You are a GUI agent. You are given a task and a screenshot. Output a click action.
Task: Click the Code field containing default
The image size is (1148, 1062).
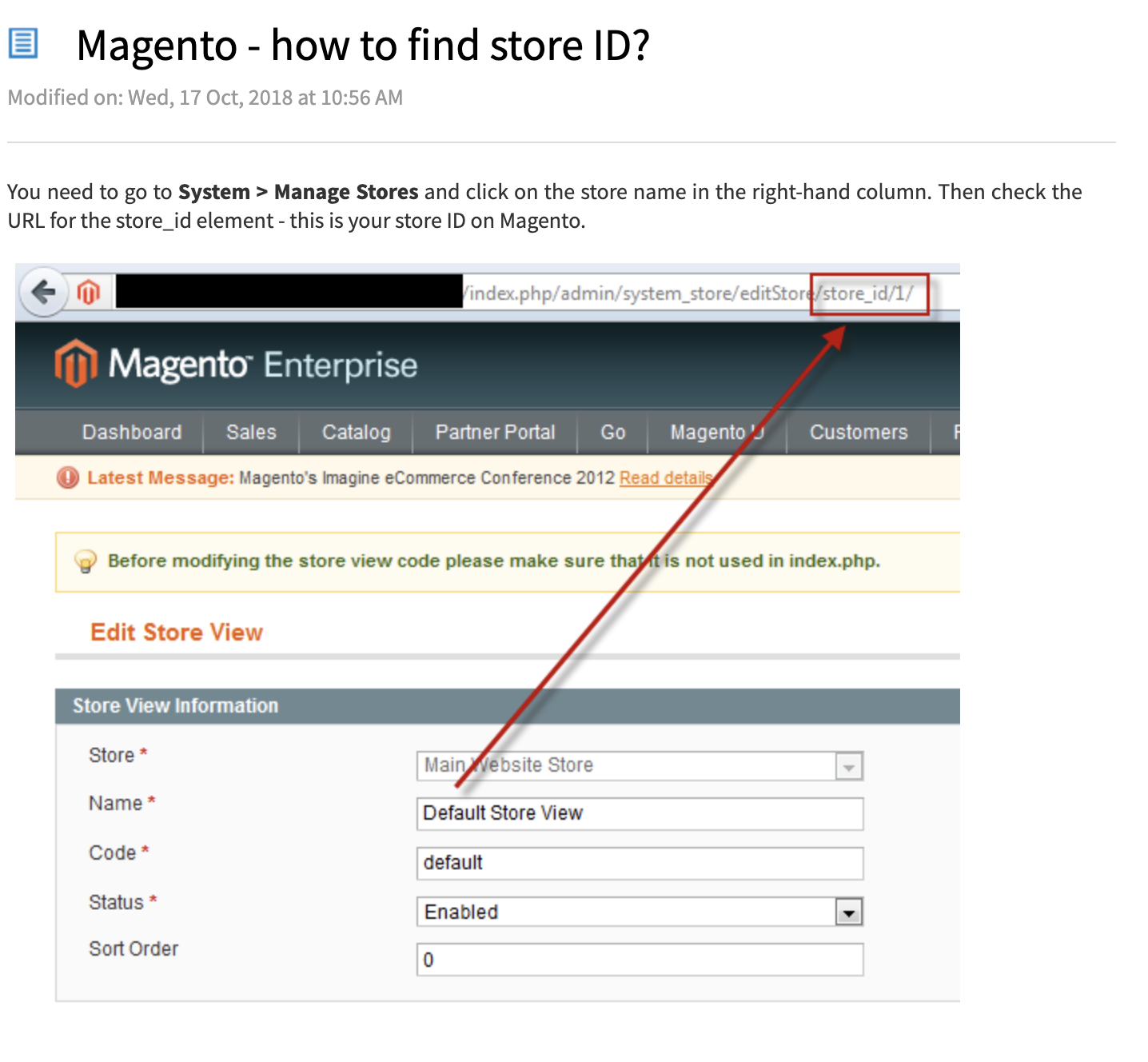(640, 863)
